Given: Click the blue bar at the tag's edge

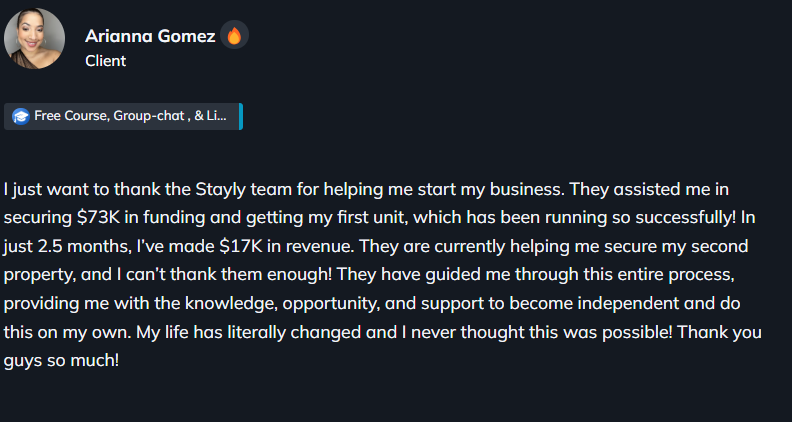Looking at the screenshot, I should pos(241,116).
